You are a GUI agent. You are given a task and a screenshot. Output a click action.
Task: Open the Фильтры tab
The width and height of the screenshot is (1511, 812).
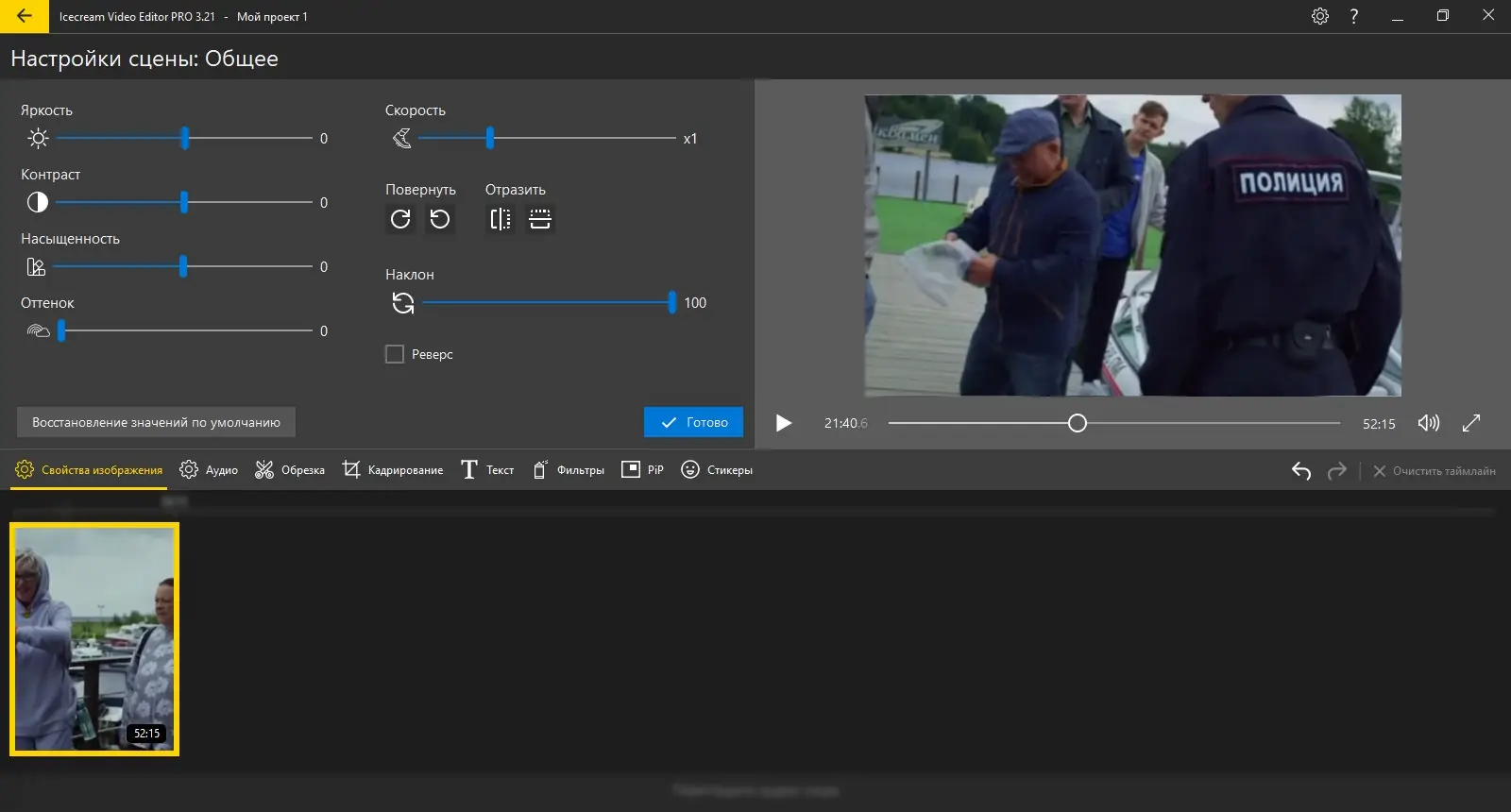(x=569, y=470)
